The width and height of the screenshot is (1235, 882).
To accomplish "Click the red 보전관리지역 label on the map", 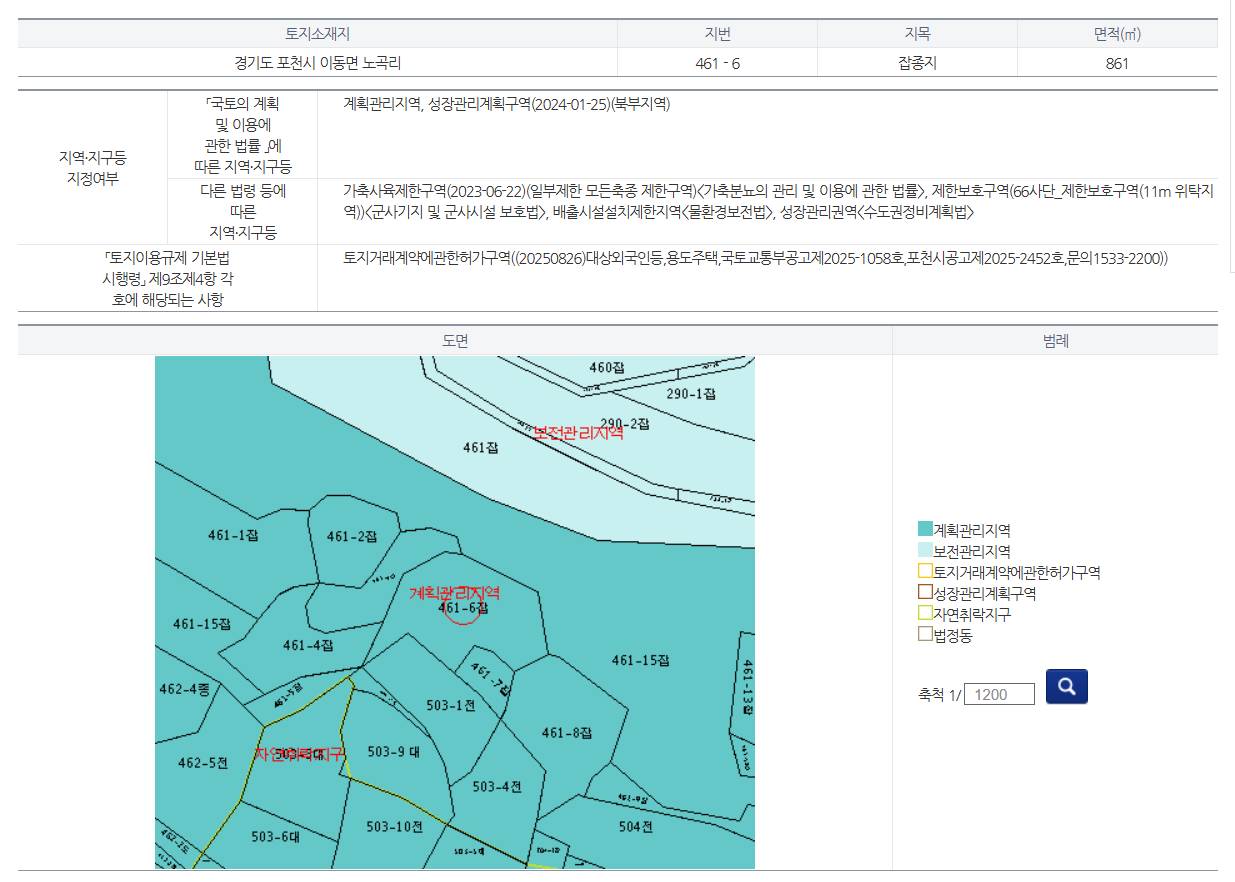I will 578,433.
